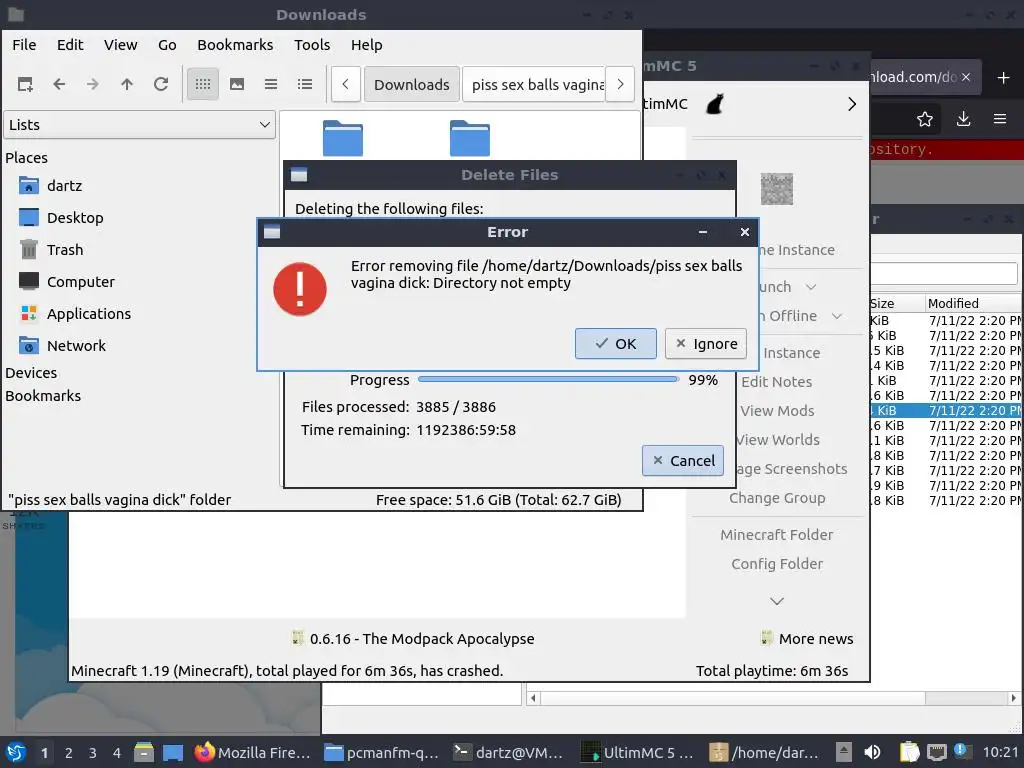Open the Help menu
The image size is (1024, 768).
tap(366, 45)
